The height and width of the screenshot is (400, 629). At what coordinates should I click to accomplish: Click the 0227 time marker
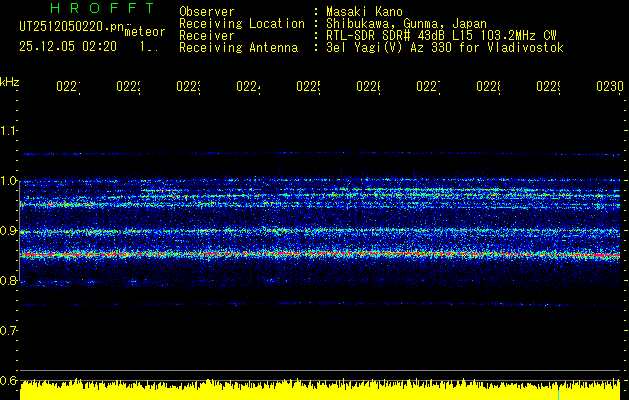(428, 87)
